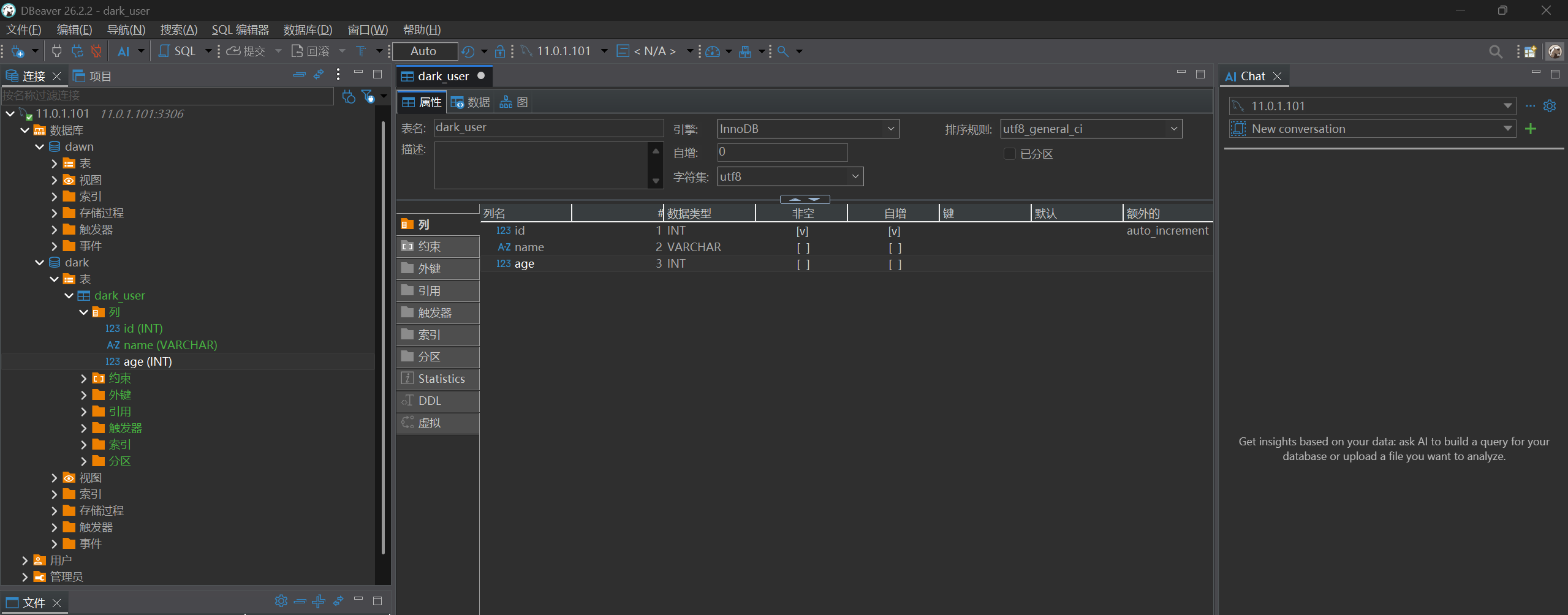Click the red disconnect plug icon

pos(96,51)
